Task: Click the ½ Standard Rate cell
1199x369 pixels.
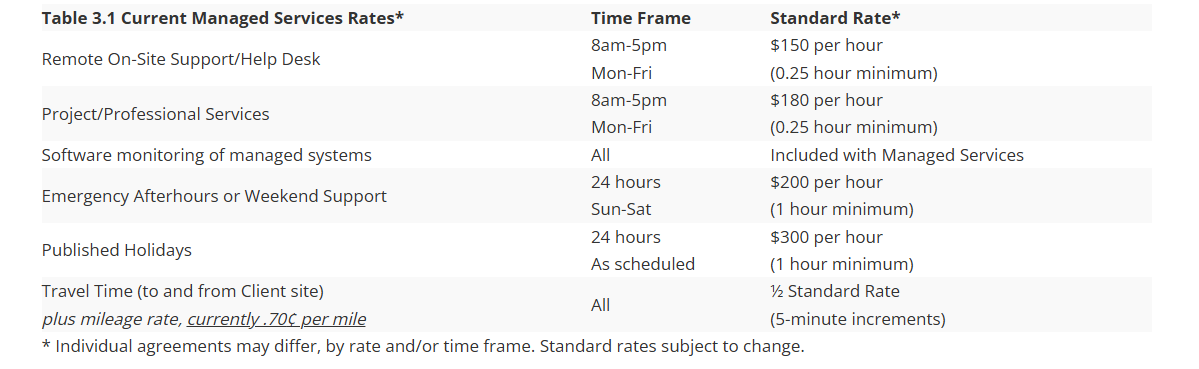Action: 835,291
